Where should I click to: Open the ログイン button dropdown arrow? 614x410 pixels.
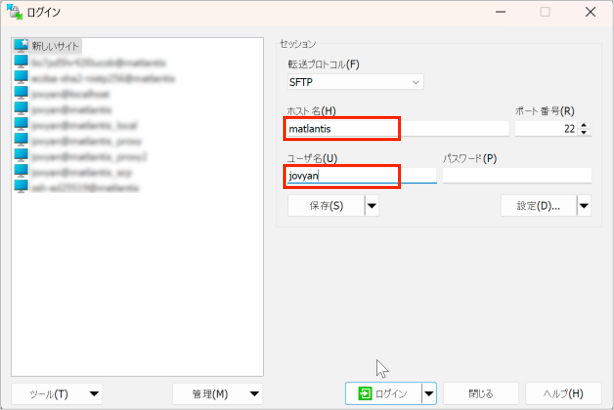click(429, 394)
